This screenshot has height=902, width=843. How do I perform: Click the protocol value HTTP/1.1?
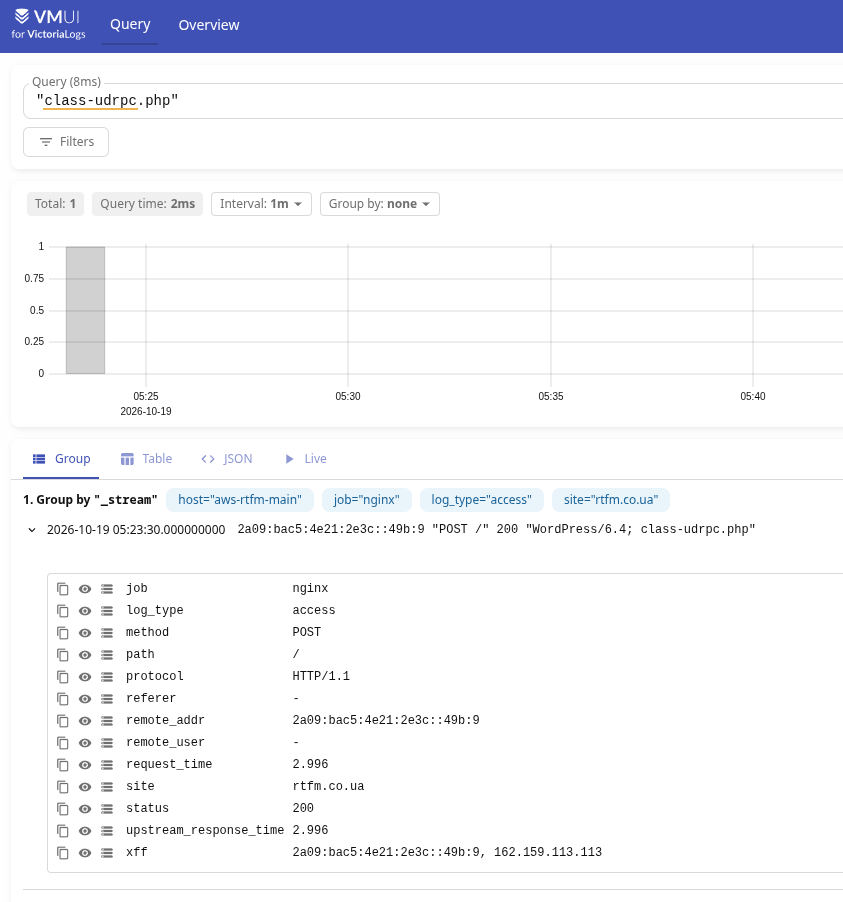[x=321, y=676]
